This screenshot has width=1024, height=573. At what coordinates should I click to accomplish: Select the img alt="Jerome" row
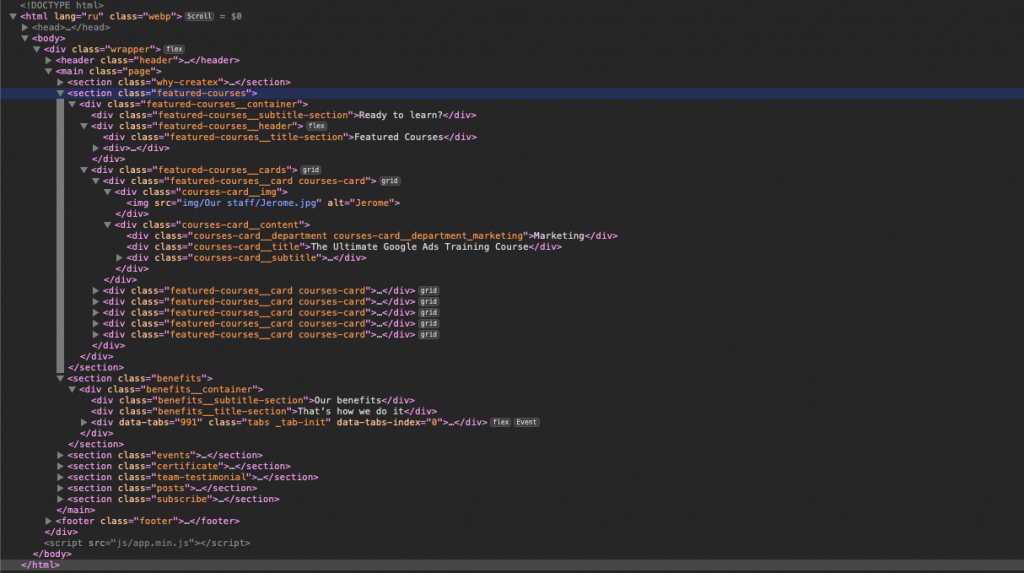coord(263,203)
